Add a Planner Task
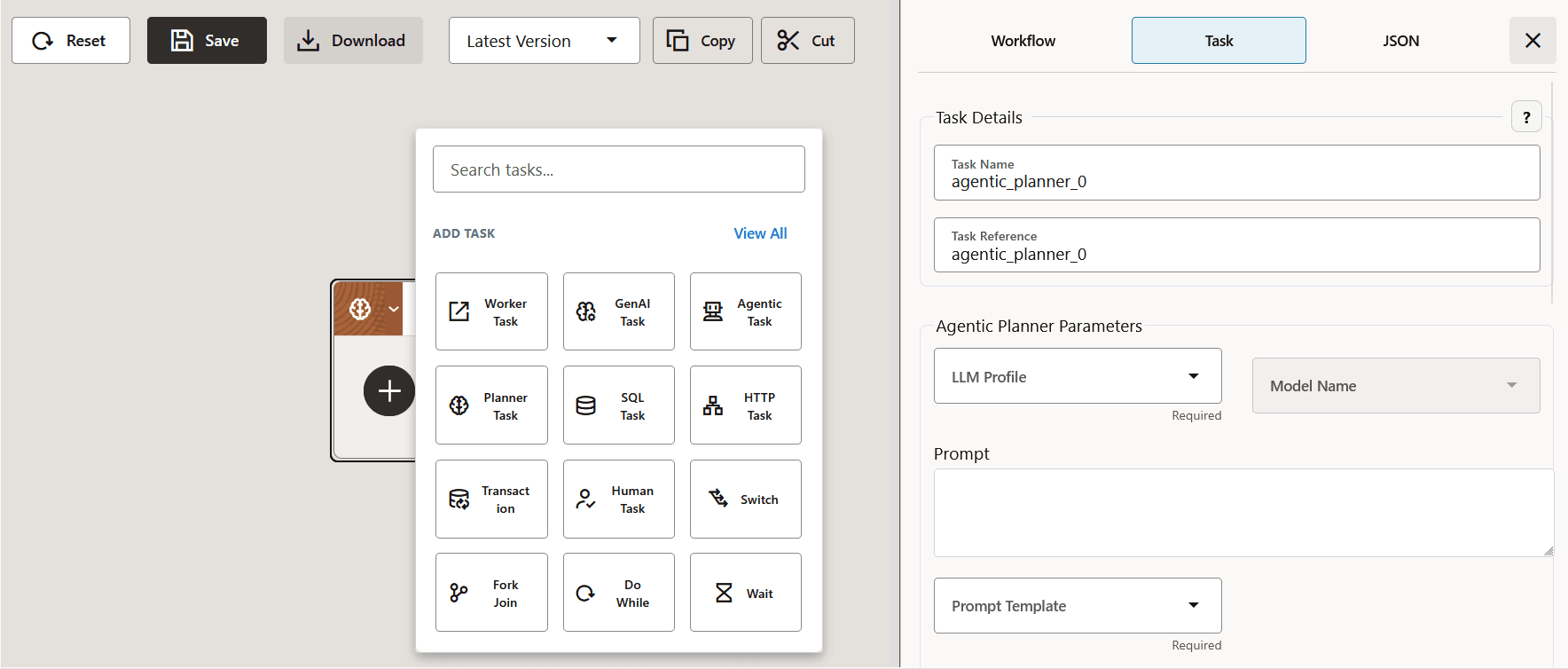This screenshot has width=1568, height=669. point(491,405)
